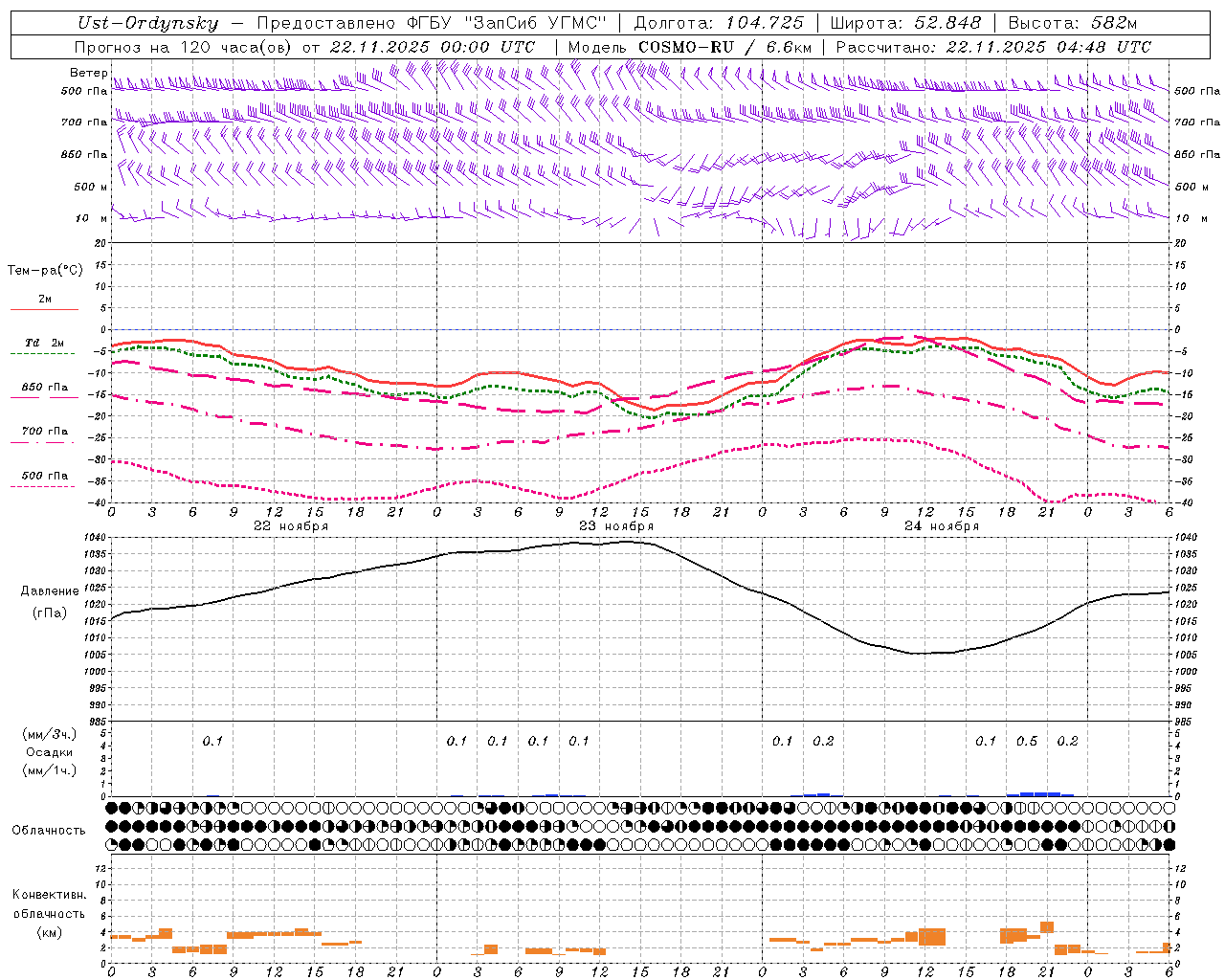This screenshot has width=1225, height=980.
Task: Select the Тем-ра(°C) temperature axis label
Action: pos(45,271)
